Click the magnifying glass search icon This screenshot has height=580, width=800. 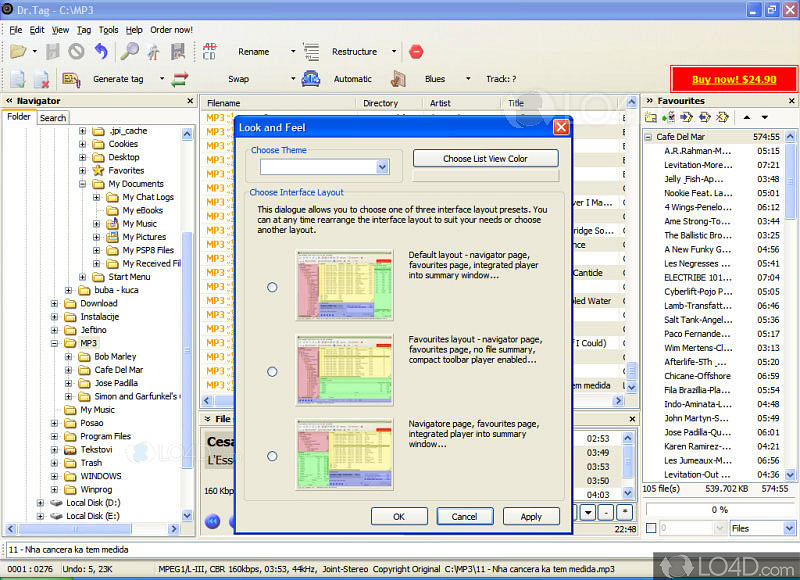pos(129,51)
